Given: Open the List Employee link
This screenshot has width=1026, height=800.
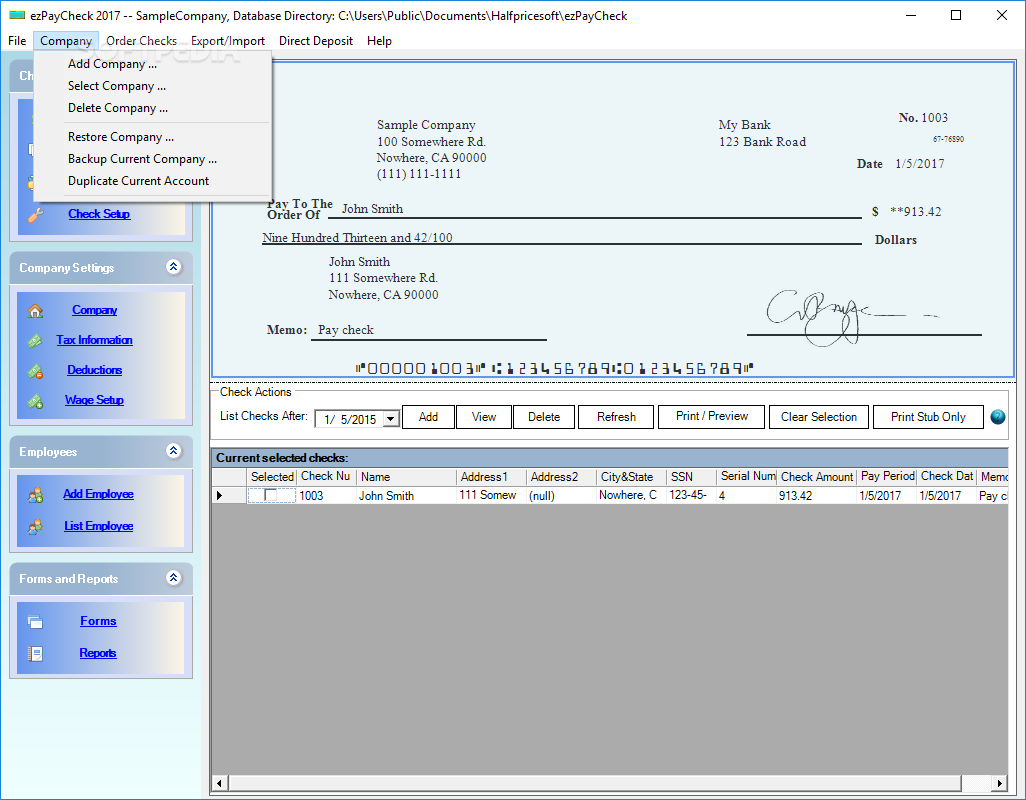Looking at the screenshot, I should pos(98,526).
